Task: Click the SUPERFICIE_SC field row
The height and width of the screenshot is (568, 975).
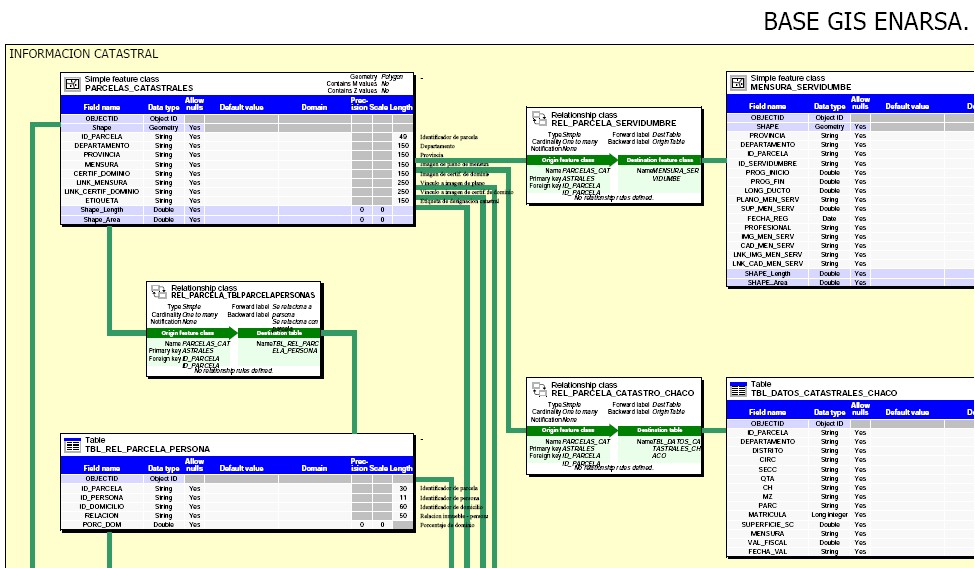Action: pos(851,524)
